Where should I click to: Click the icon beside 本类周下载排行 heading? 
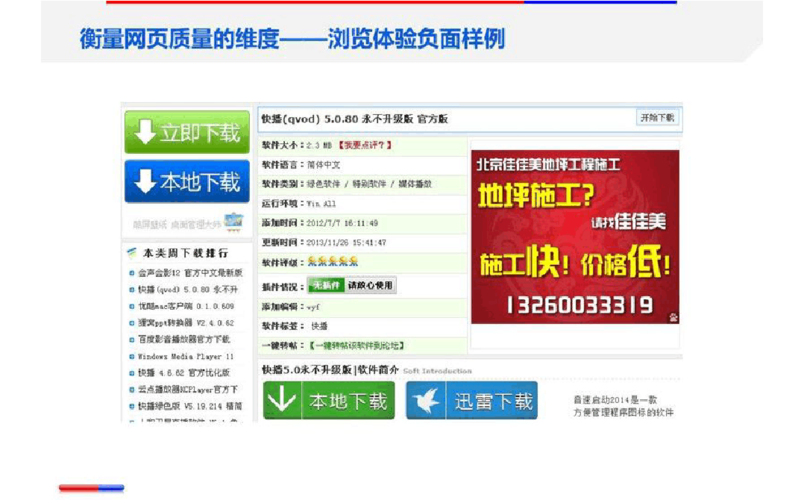tap(132, 253)
